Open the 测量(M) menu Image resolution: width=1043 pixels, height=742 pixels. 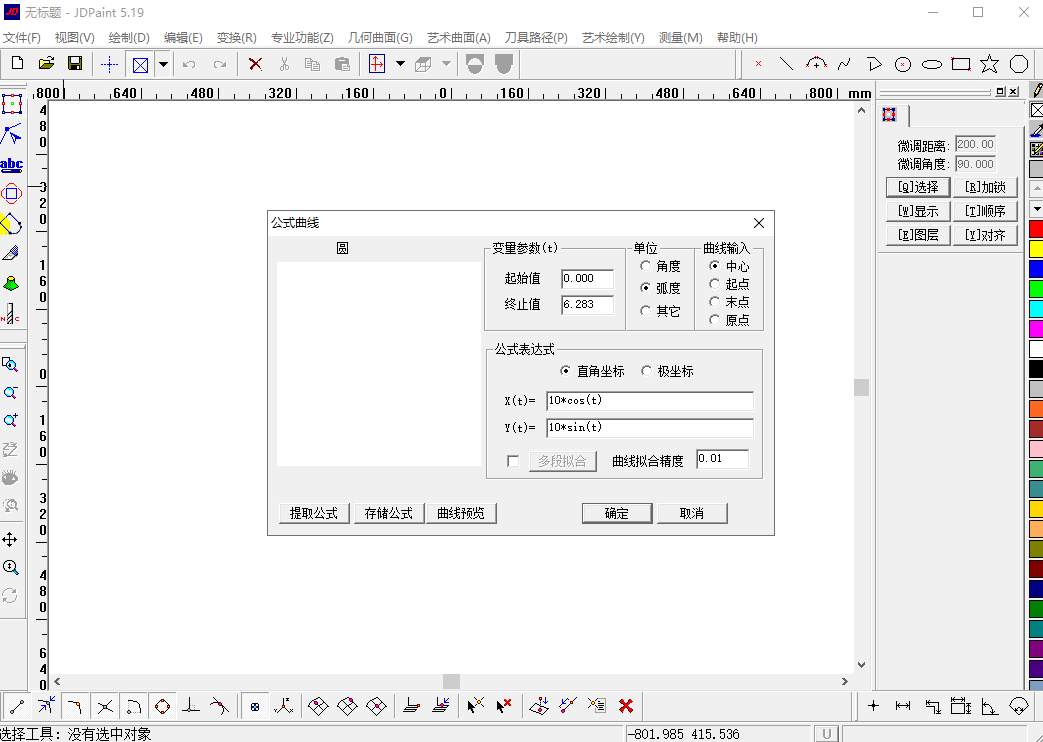[x=680, y=38]
